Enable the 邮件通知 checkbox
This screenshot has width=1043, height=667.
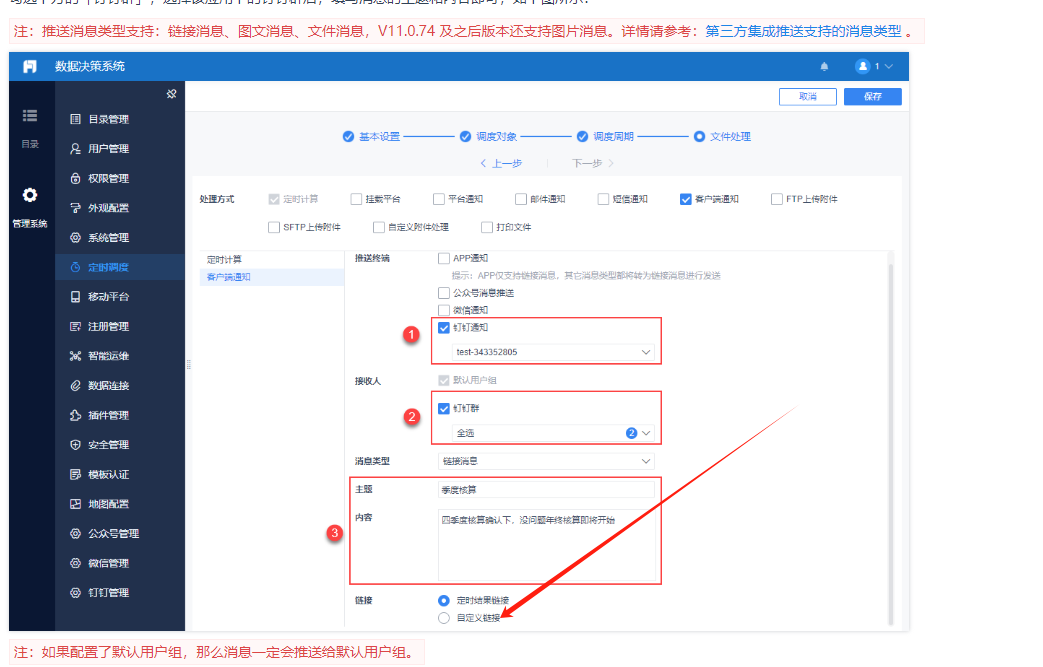(521, 199)
